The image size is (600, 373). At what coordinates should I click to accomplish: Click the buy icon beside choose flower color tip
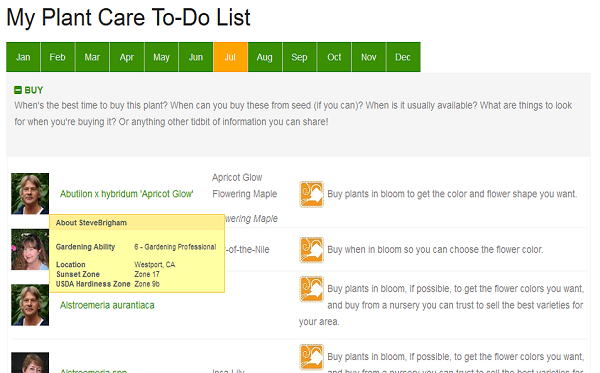pyautogui.click(x=311, y=250)
